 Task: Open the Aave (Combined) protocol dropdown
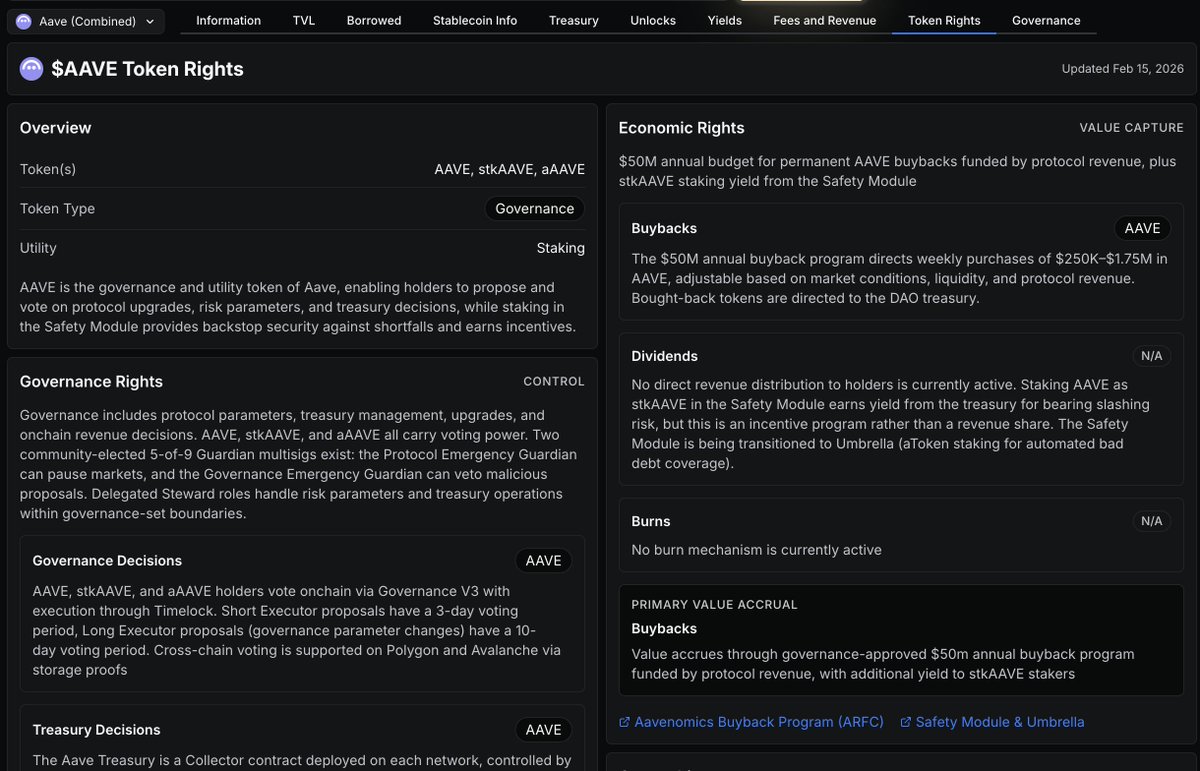[86, 21]
